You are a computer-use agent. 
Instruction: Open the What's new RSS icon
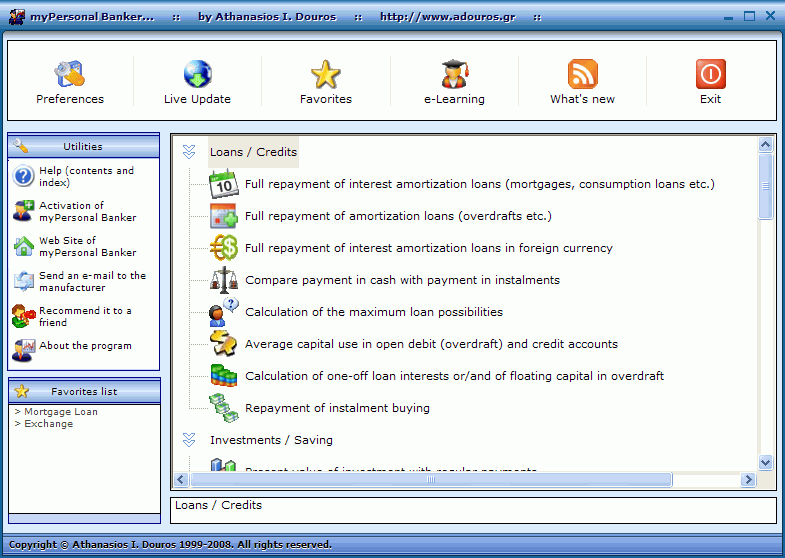tap(582, 74)
